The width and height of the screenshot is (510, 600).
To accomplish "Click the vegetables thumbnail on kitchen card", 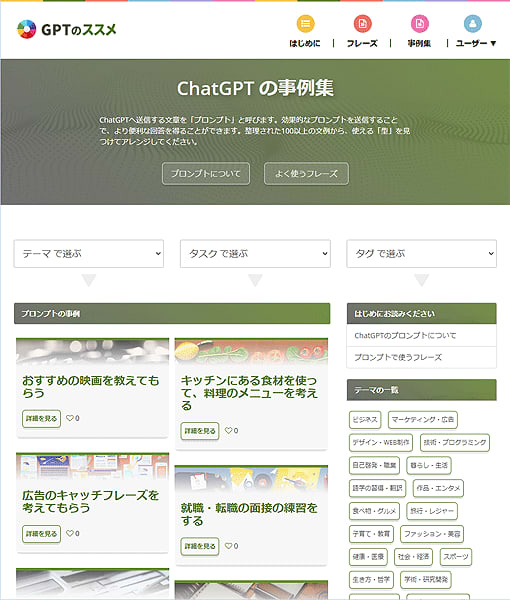I will pyautogui.click(x=251, y=352).
